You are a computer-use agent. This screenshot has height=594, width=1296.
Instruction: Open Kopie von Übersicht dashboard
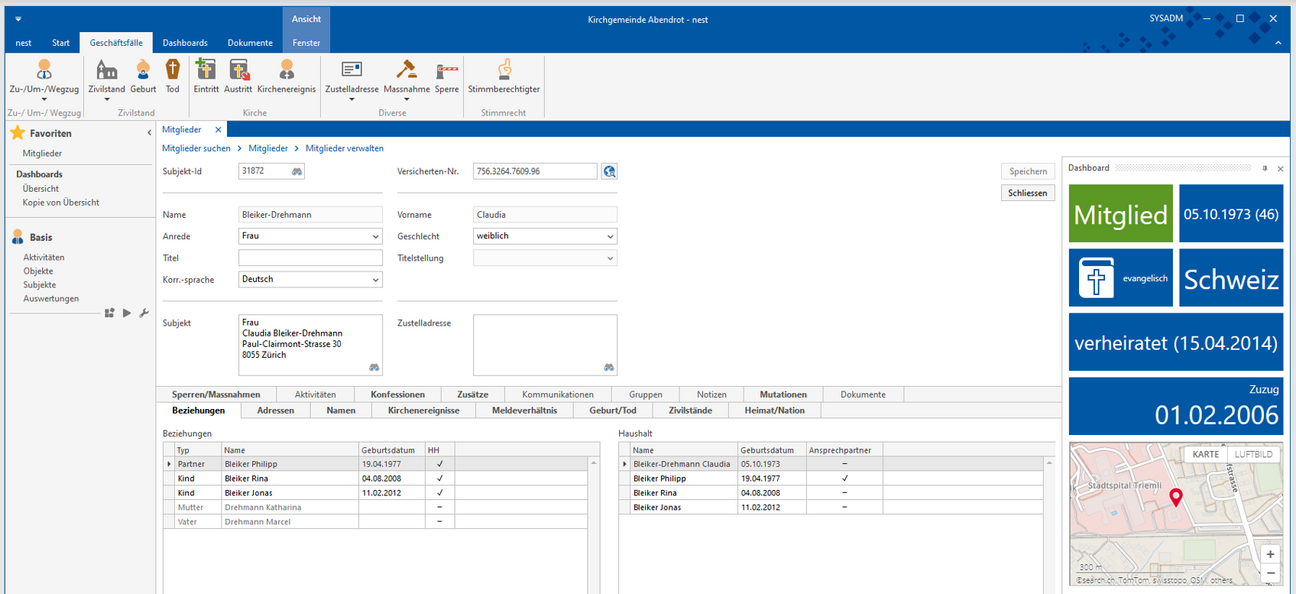tap(61, 202)
